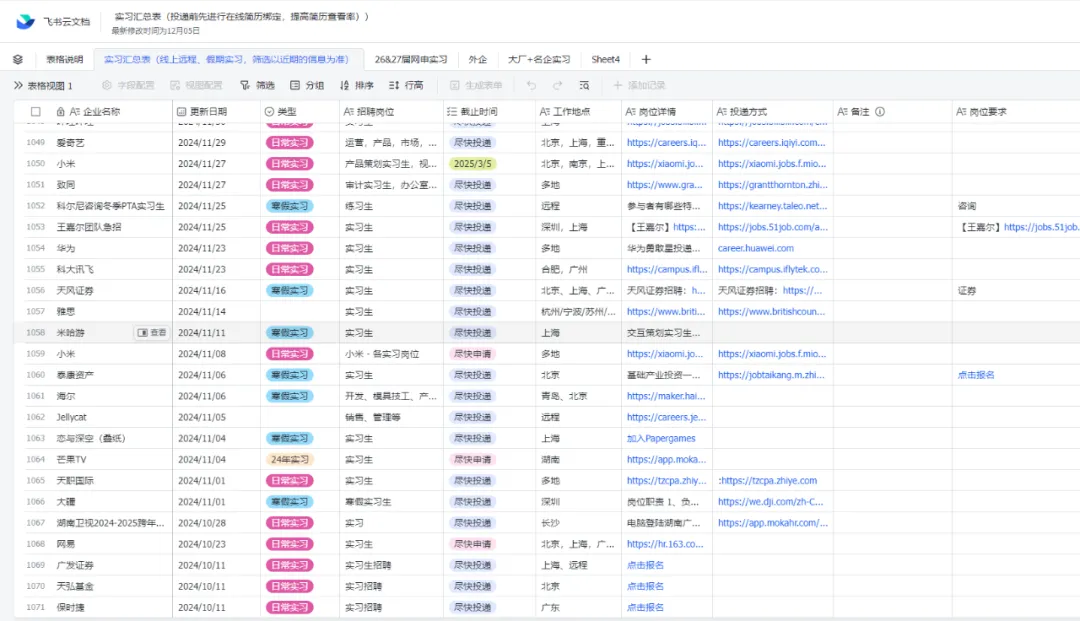The height and width of the screenshot is (621, 1080).
Task: Switch to the Sheet4 tab
Action: click(605, 59)
